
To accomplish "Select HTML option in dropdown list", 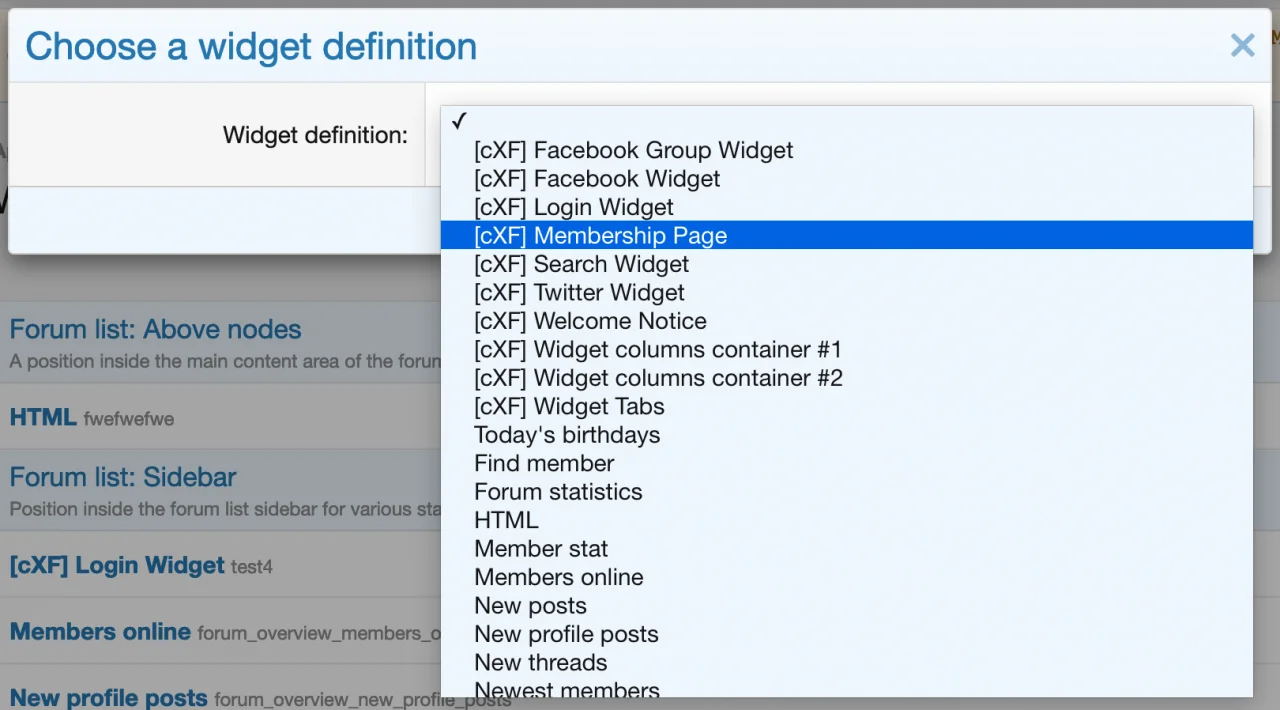I will point(506,520).
